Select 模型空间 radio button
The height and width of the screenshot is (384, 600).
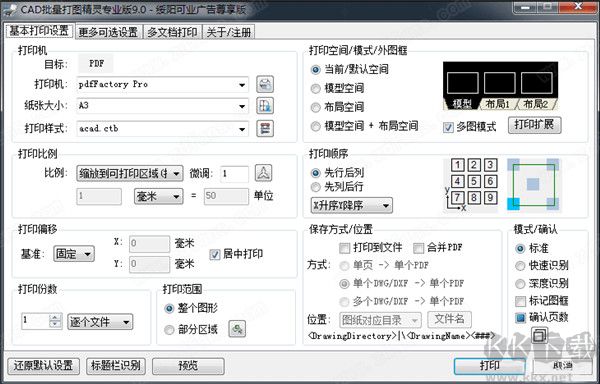point(315,89)
